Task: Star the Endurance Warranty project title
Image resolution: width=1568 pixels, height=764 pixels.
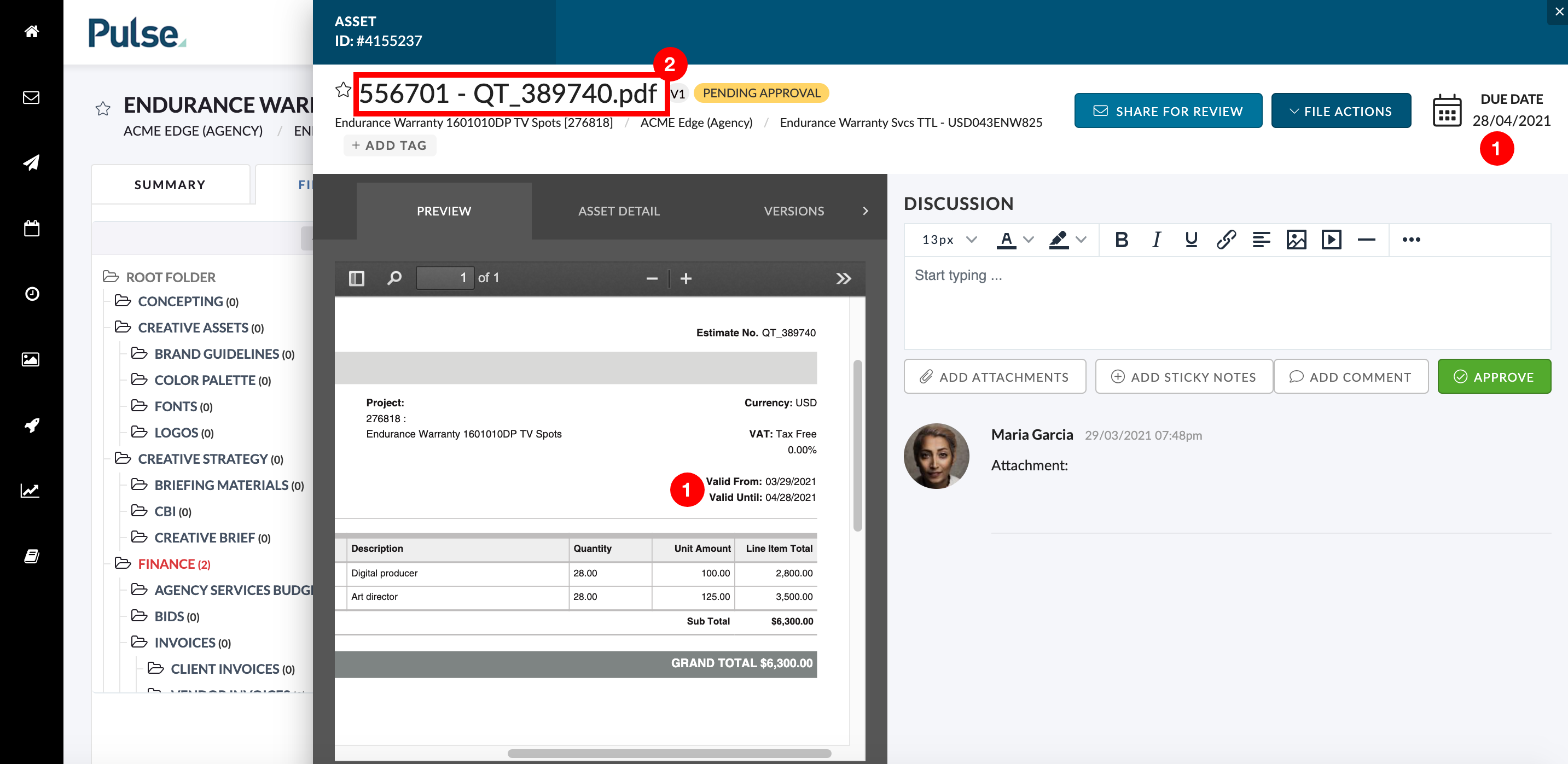Action: pyautogui.click(x=103, y=108)
